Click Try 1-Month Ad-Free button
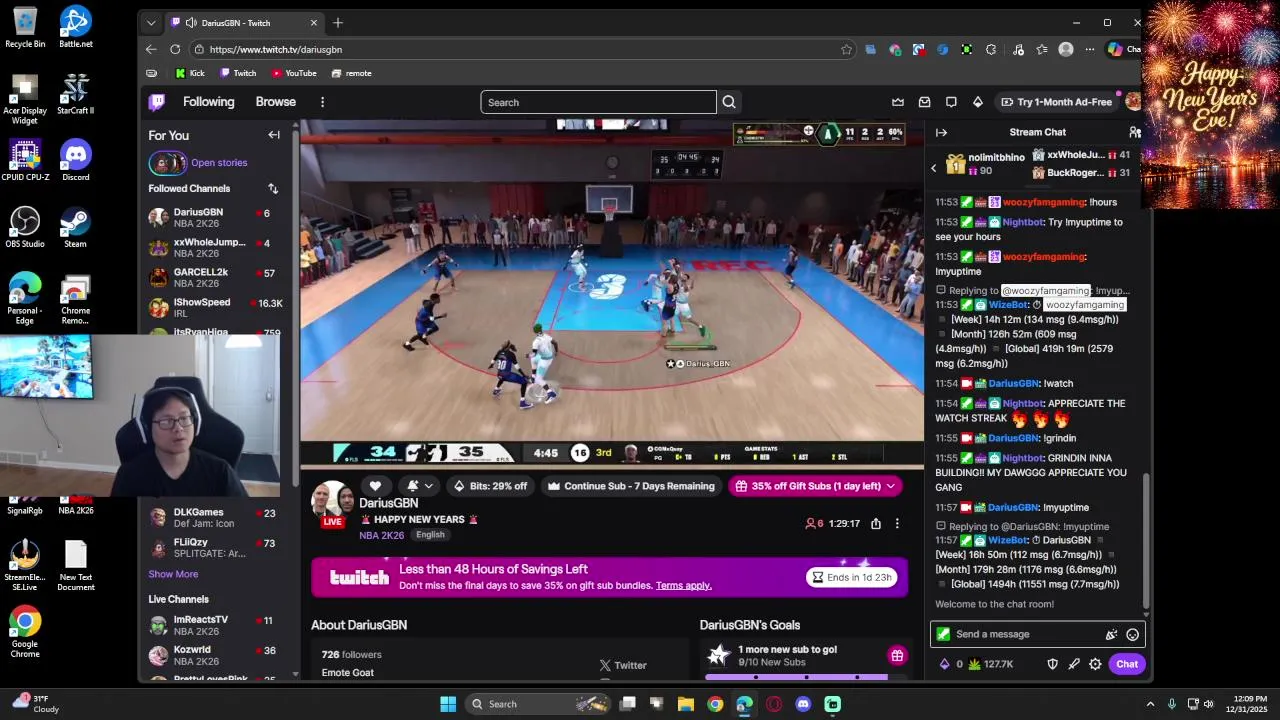1280x720 pixels. (x=1056, y=102)
